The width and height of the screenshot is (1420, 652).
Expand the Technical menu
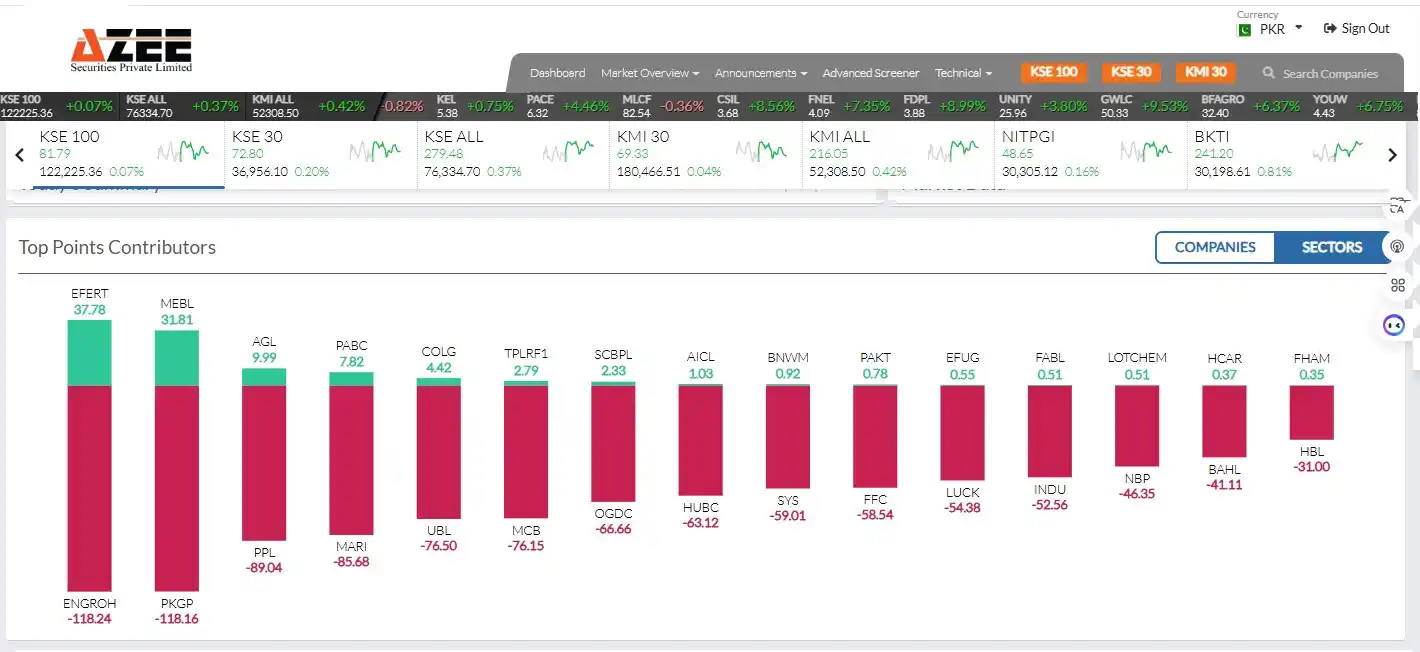click(963, 73)
